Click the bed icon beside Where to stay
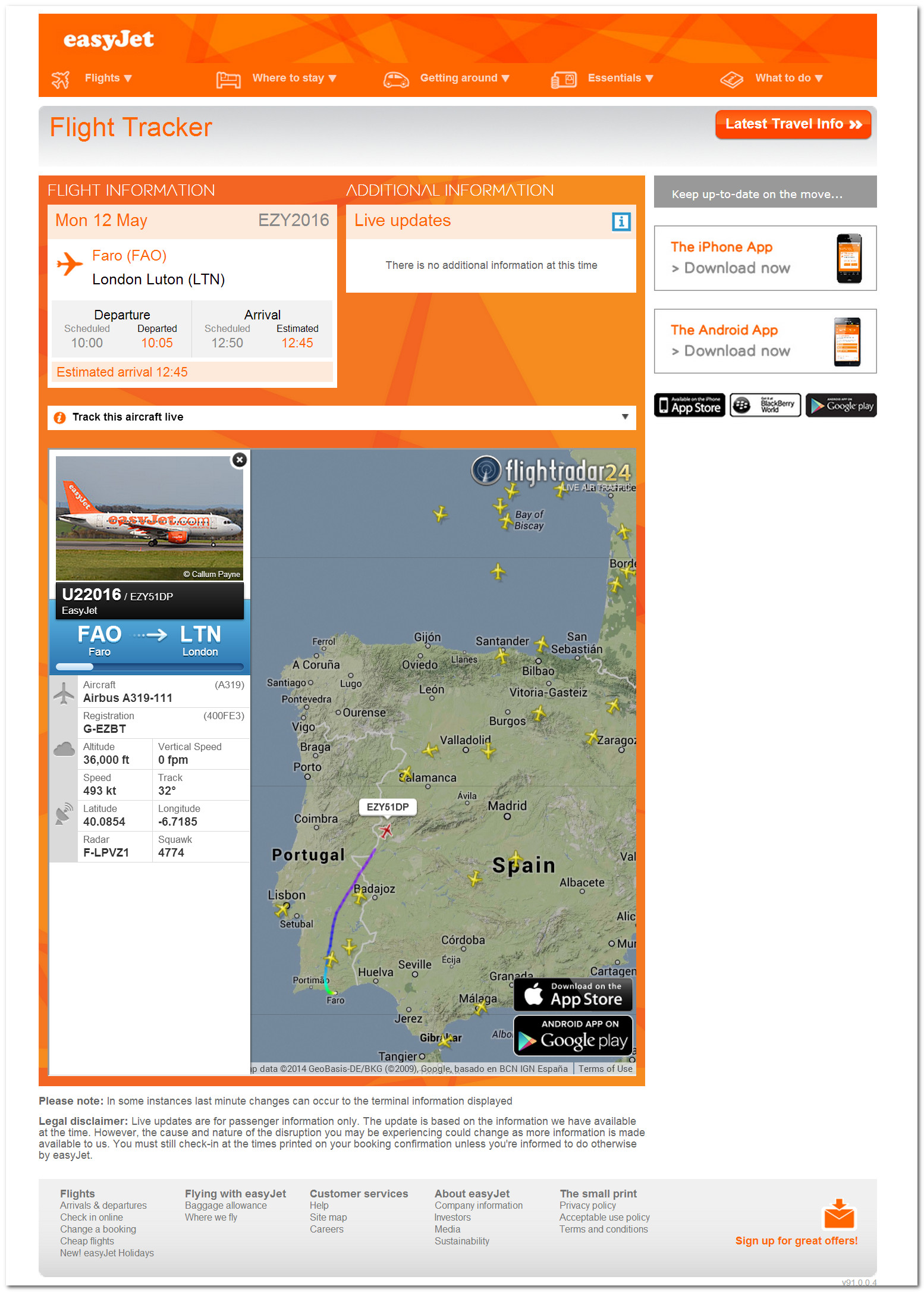 pyautogui.click(x=228, y=79)
